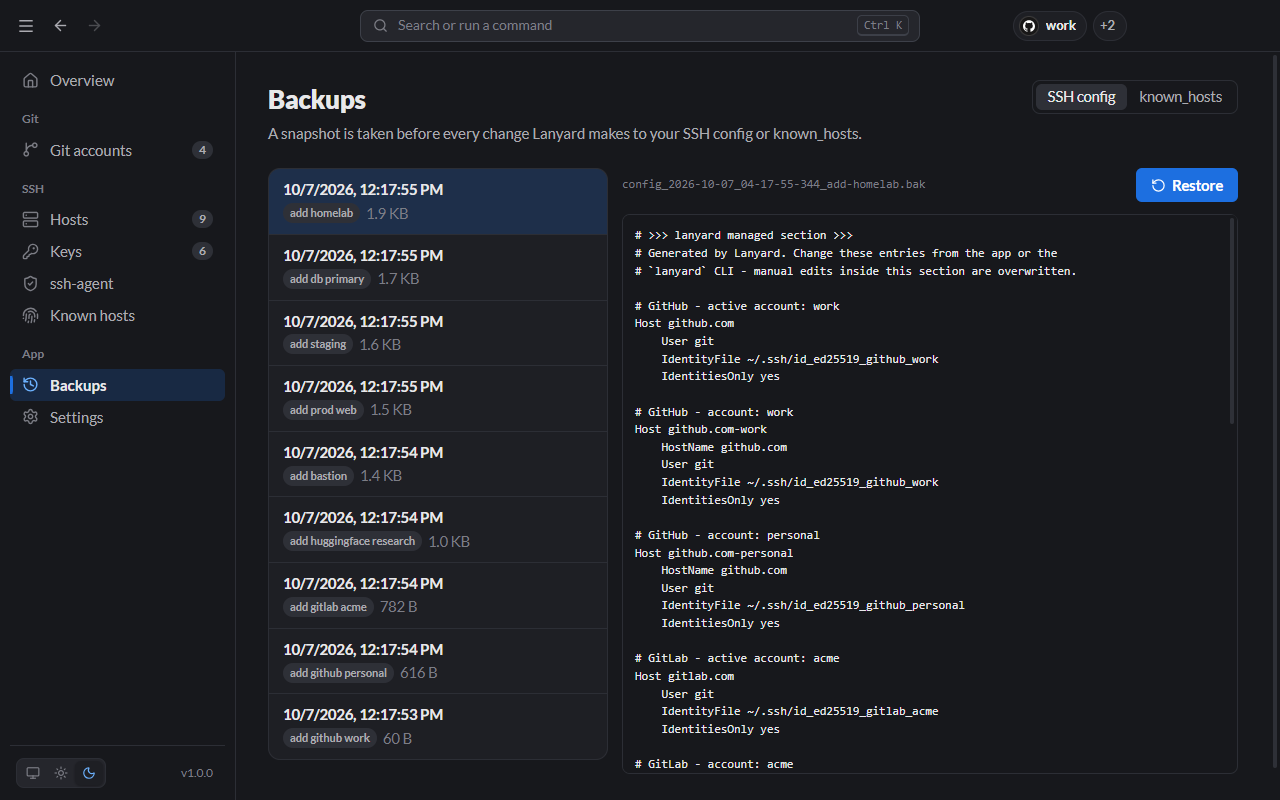Click the Restore button's circular arrow icon
Viewport: 1280px width, 800px height.
1158,186
